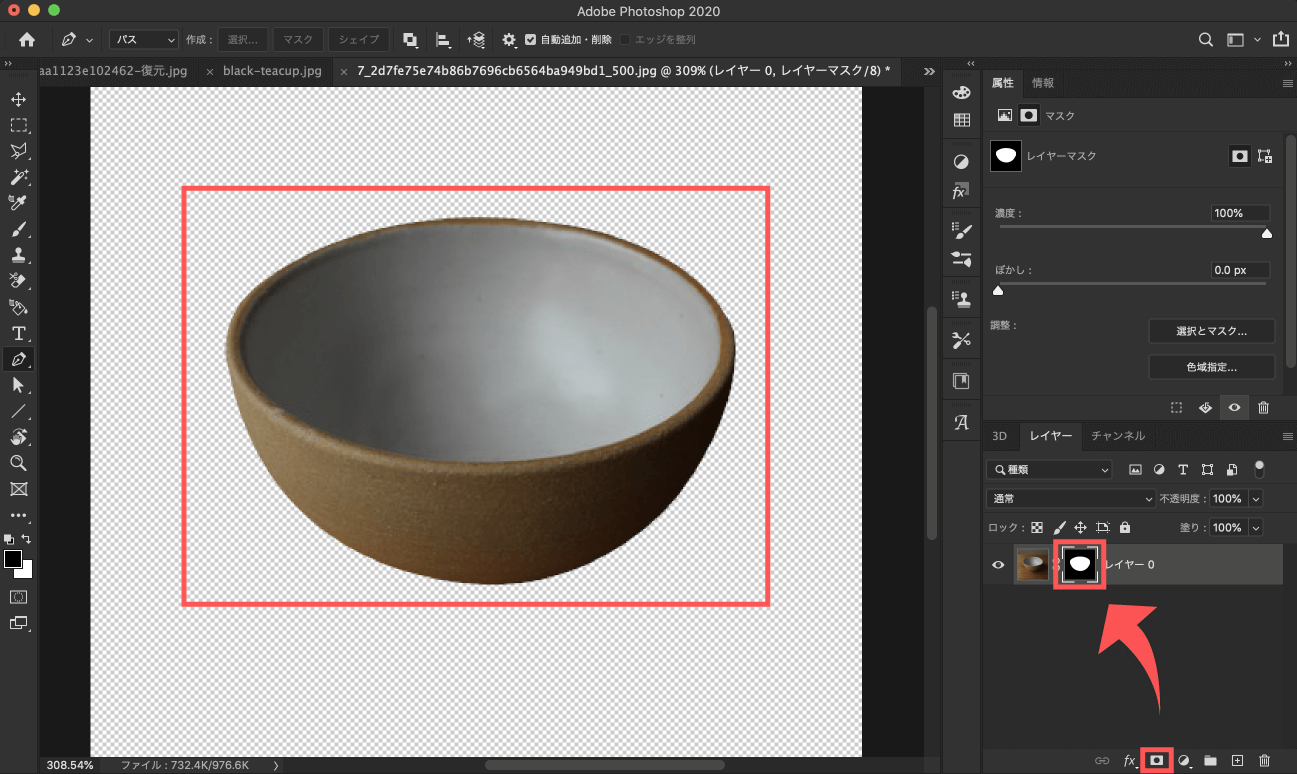Select the Type tool
This screenshot has height=774, width=1297.
19,334
